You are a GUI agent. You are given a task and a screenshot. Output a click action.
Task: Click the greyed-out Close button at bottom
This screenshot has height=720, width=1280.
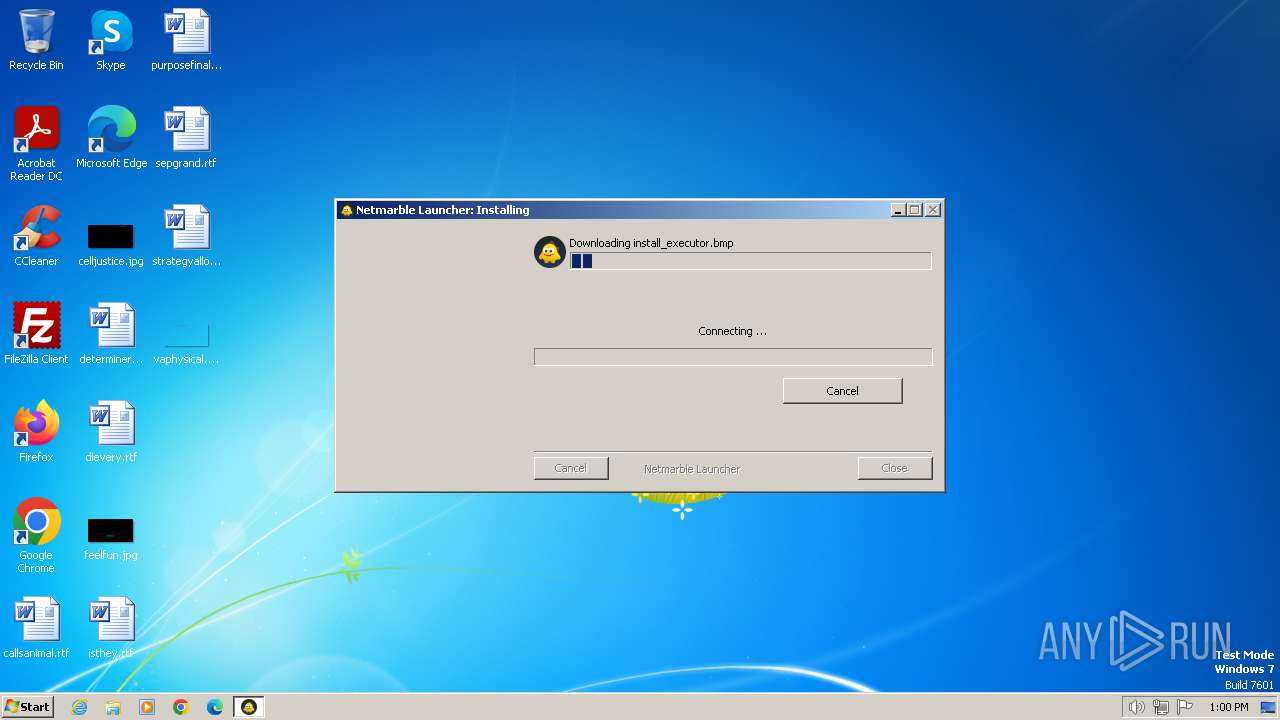click(x=895, y=468)
